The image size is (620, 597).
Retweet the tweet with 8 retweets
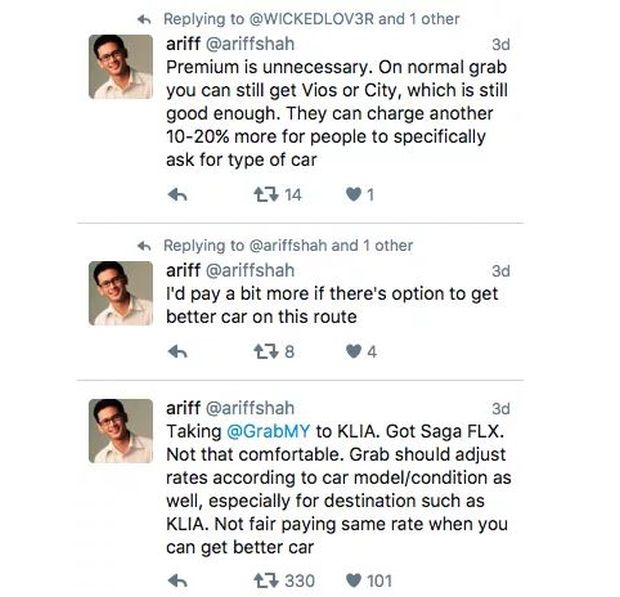[x=265, y=352]
